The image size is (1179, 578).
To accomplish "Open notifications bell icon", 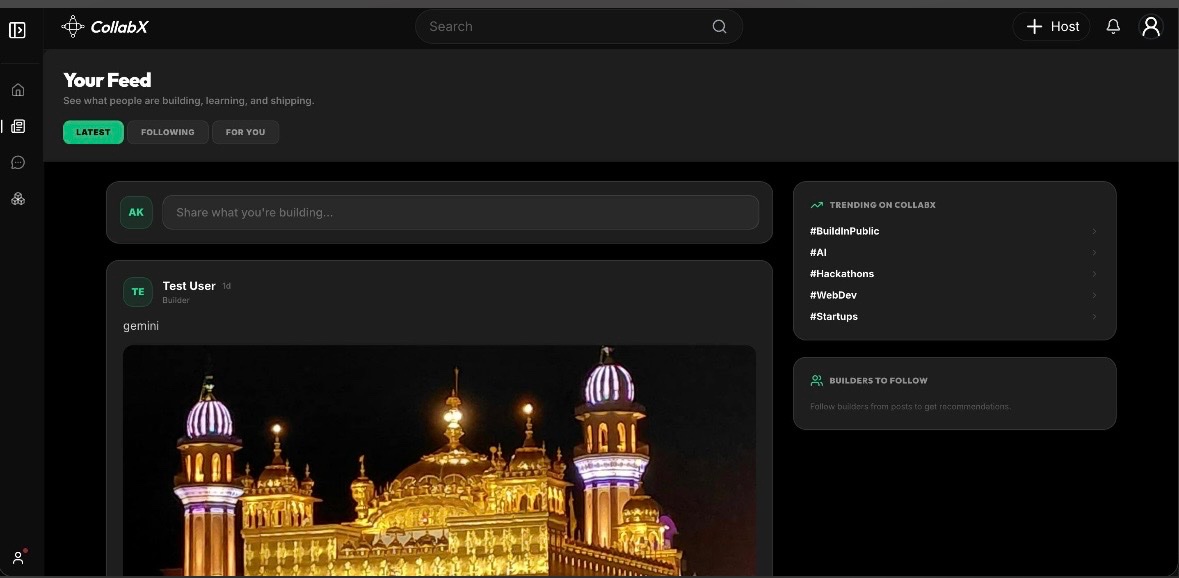I will (x=1114, y=26).
